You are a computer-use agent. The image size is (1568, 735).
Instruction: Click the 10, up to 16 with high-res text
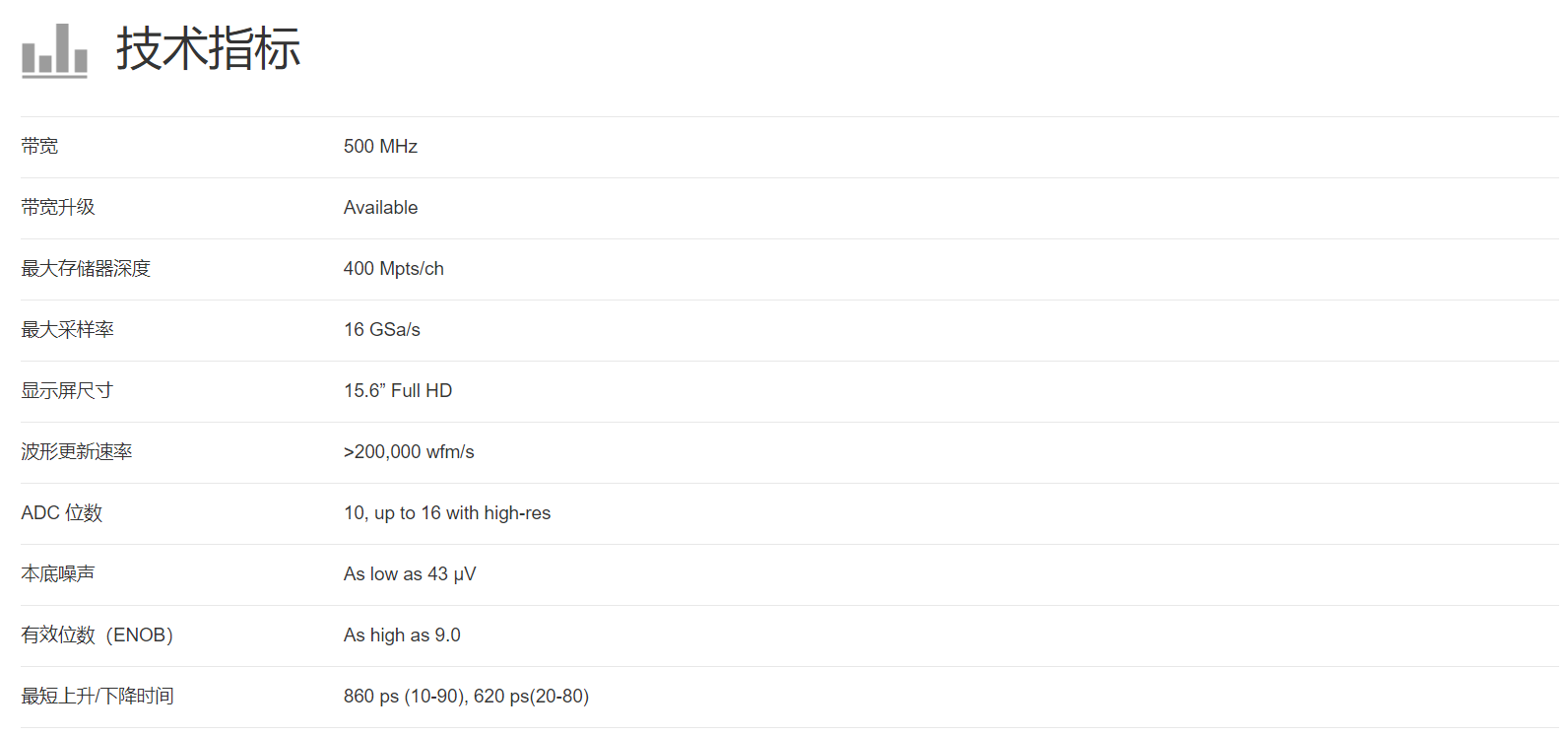point(447,513)
